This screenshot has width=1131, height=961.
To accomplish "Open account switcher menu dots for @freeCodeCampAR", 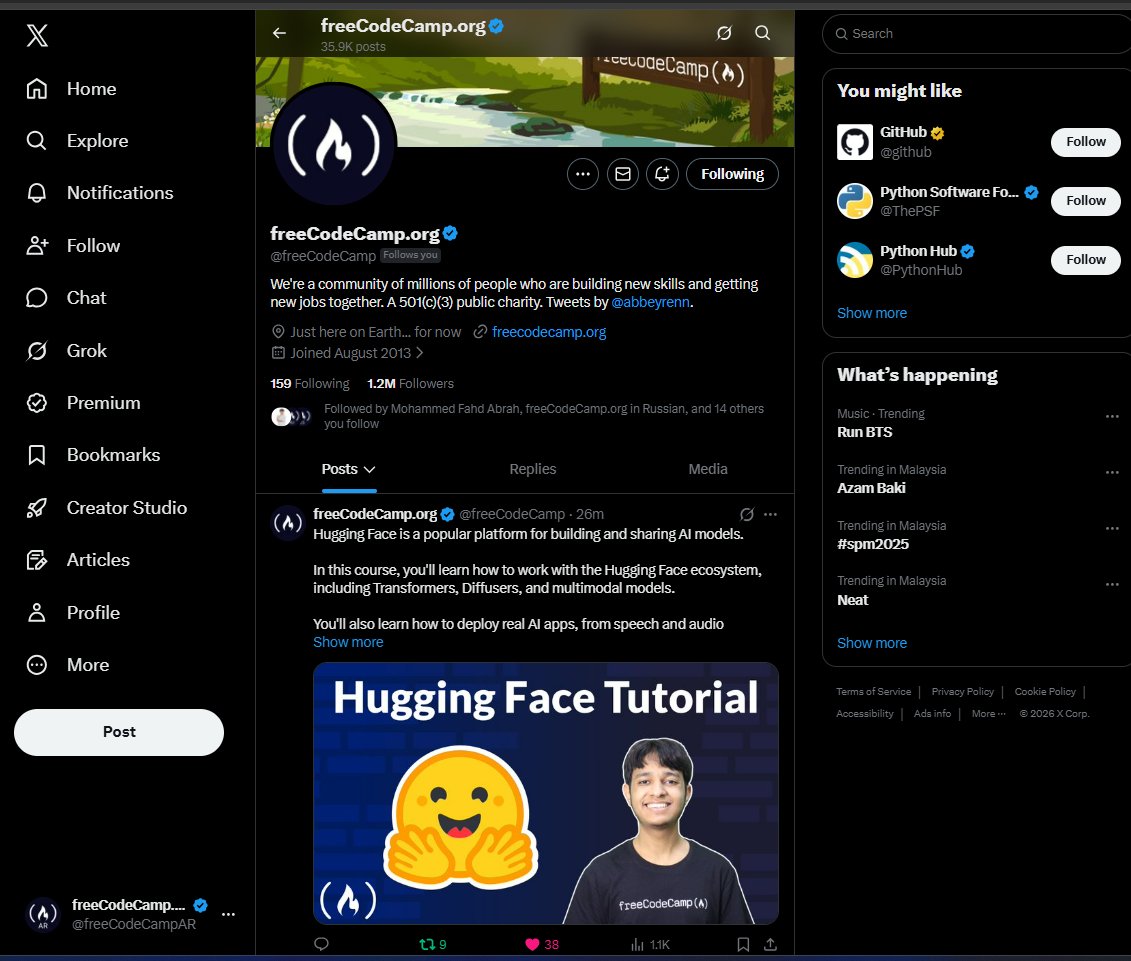I will click(x=229, y=914).
